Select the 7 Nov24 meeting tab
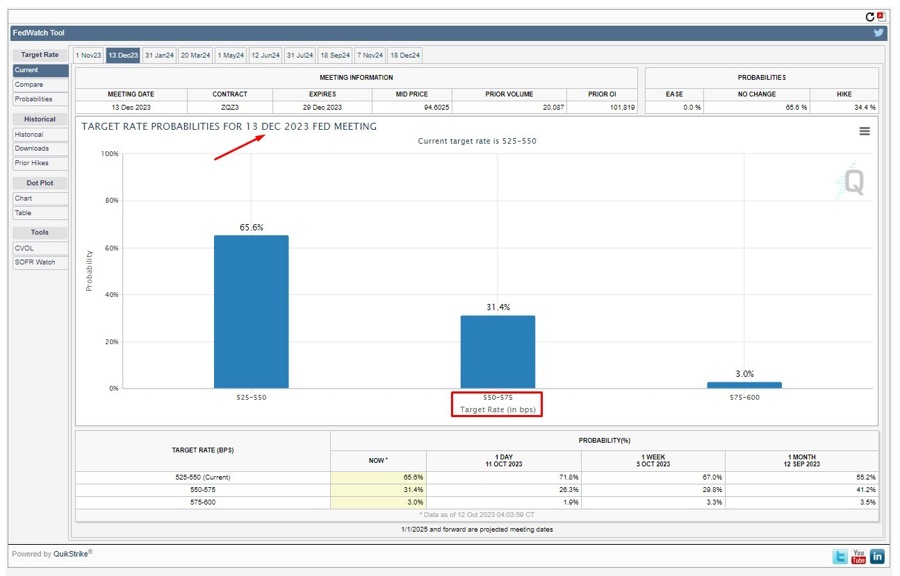This screenshot has width=900, height=576. [370, 55]
